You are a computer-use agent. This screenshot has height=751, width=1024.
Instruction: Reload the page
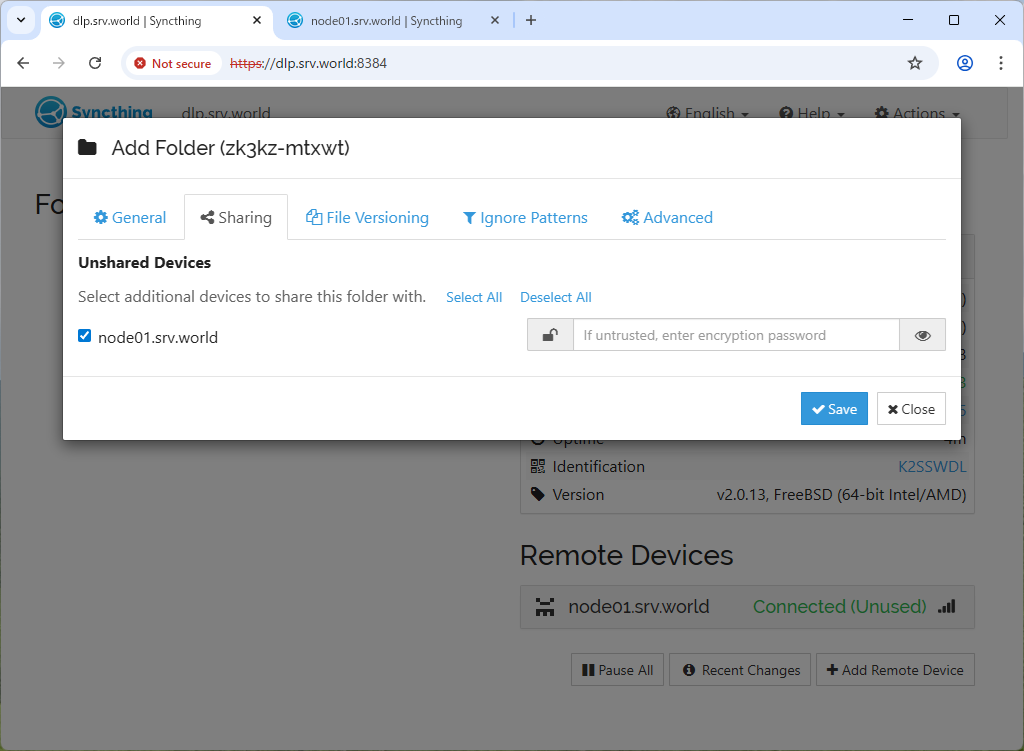tap(95, 63)
